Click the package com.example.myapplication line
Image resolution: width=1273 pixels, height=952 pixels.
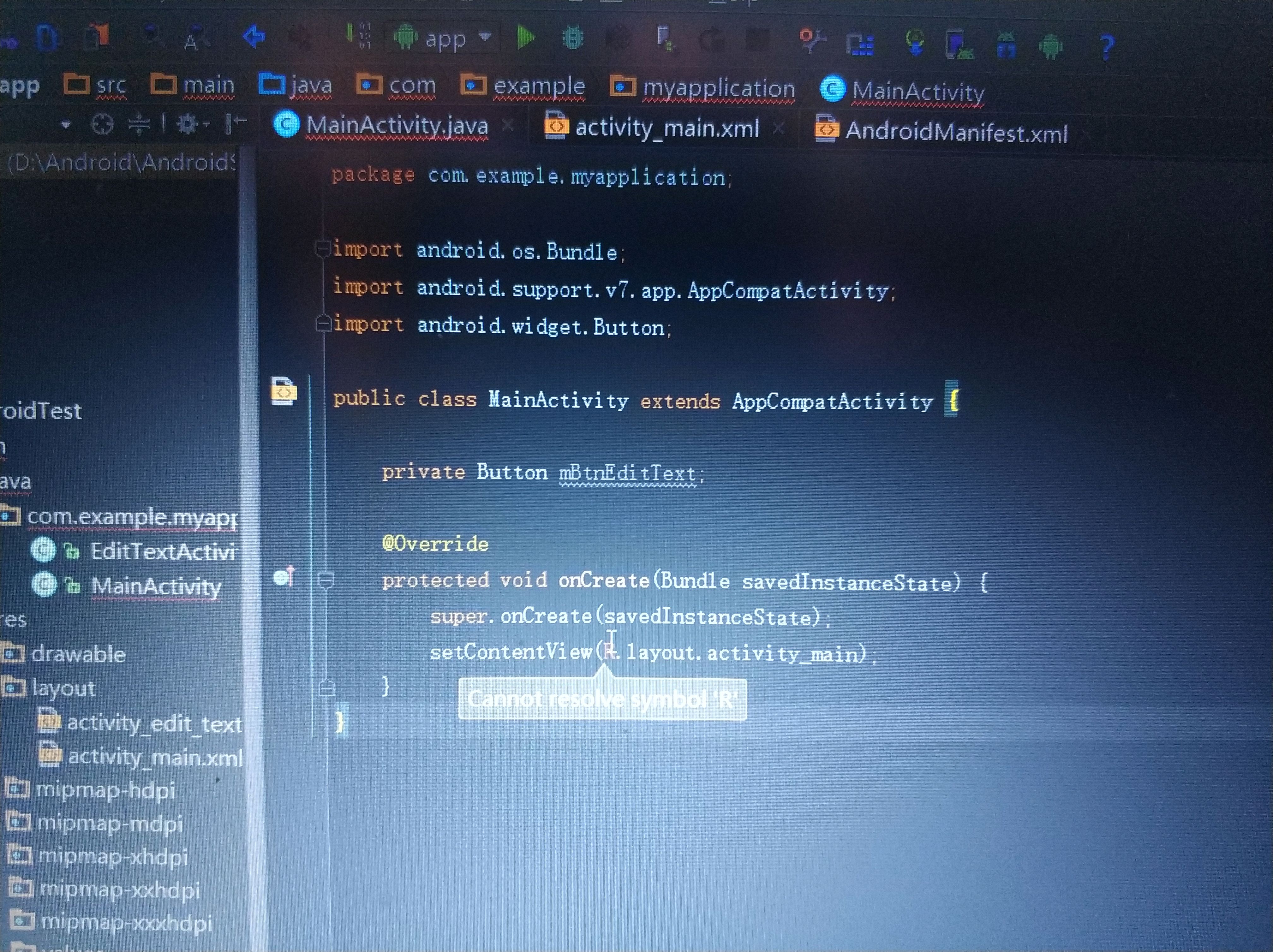(531, 176)
